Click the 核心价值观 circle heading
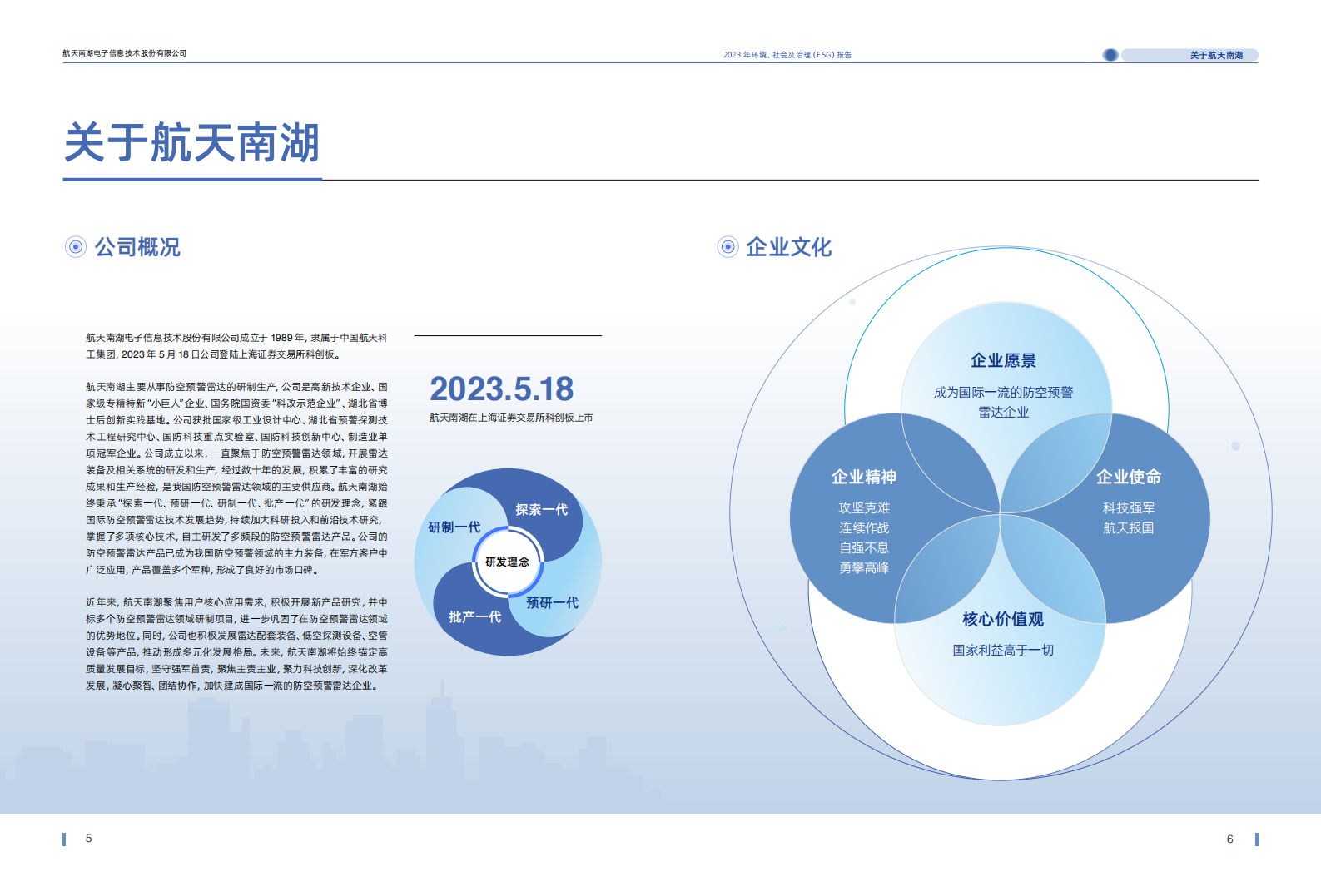 coord(1002,620)
